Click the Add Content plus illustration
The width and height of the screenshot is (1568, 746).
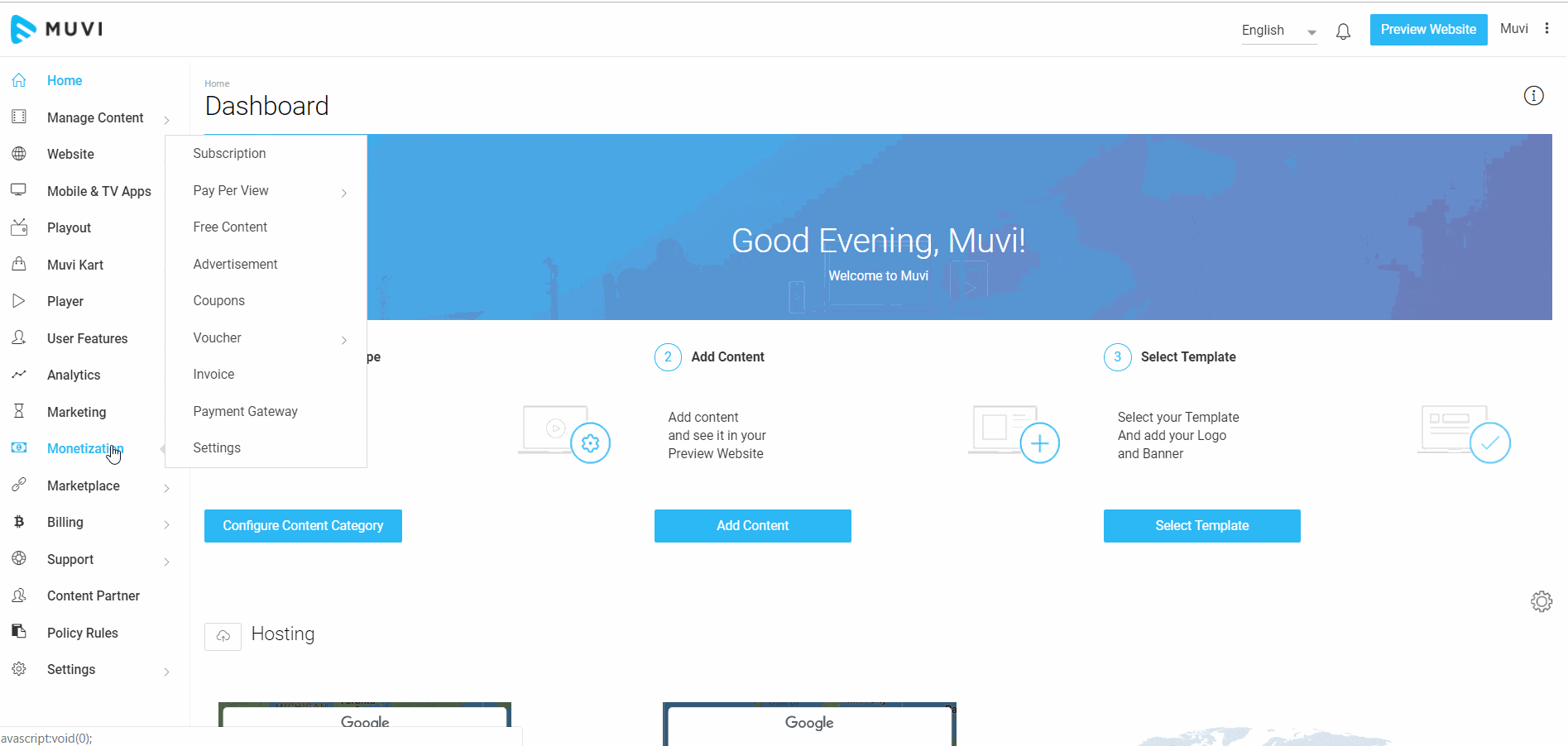pos(1039,443)
